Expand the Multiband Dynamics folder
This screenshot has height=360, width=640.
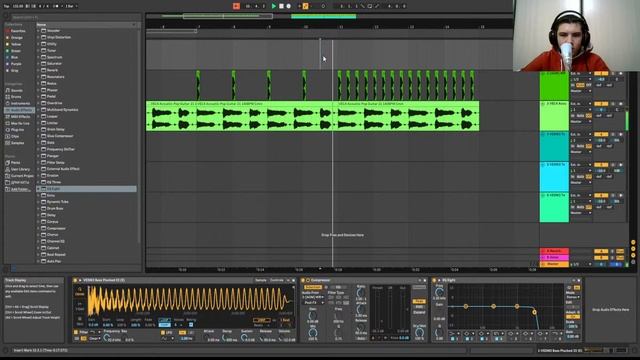(x=38, y=110)
